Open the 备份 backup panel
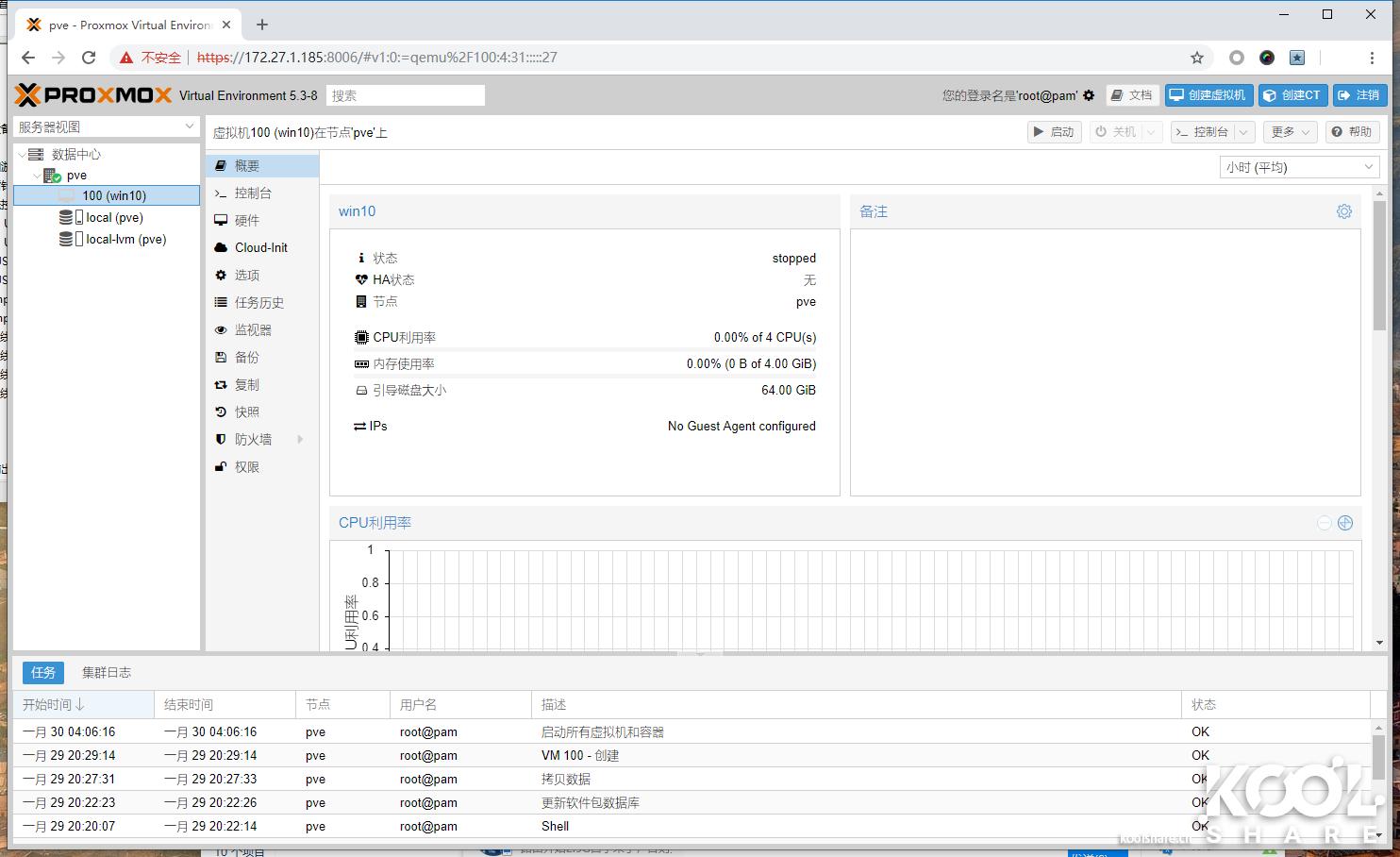1400x857 pixels. 247,357
